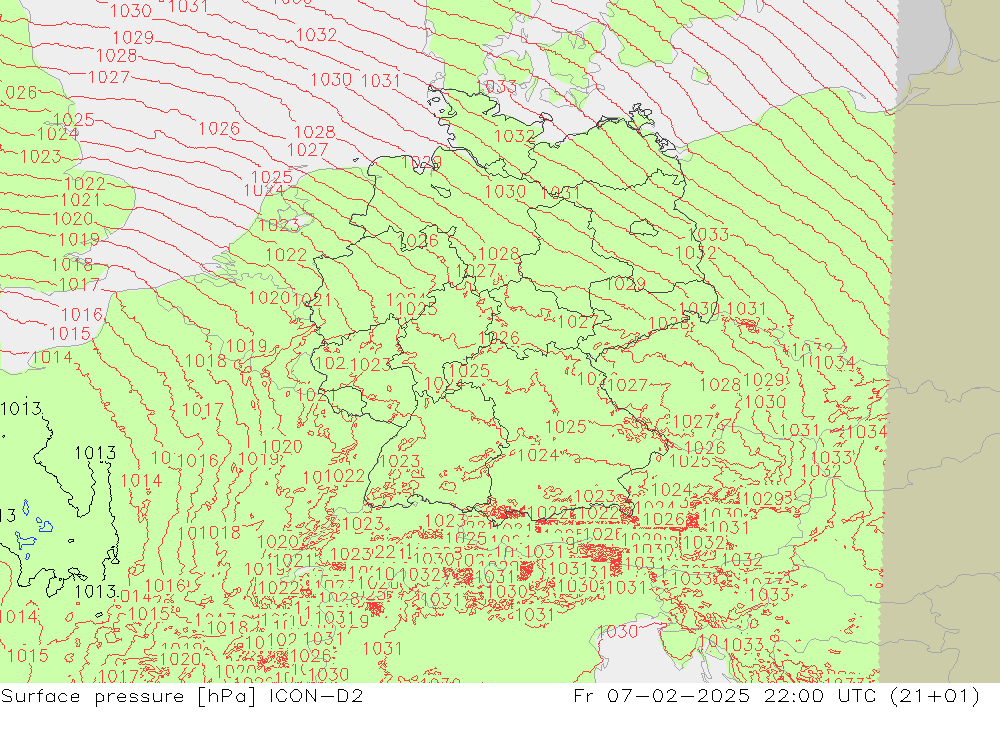Click the "Surface pressure [hPa] ICON-D2" caption

[182, 696]
